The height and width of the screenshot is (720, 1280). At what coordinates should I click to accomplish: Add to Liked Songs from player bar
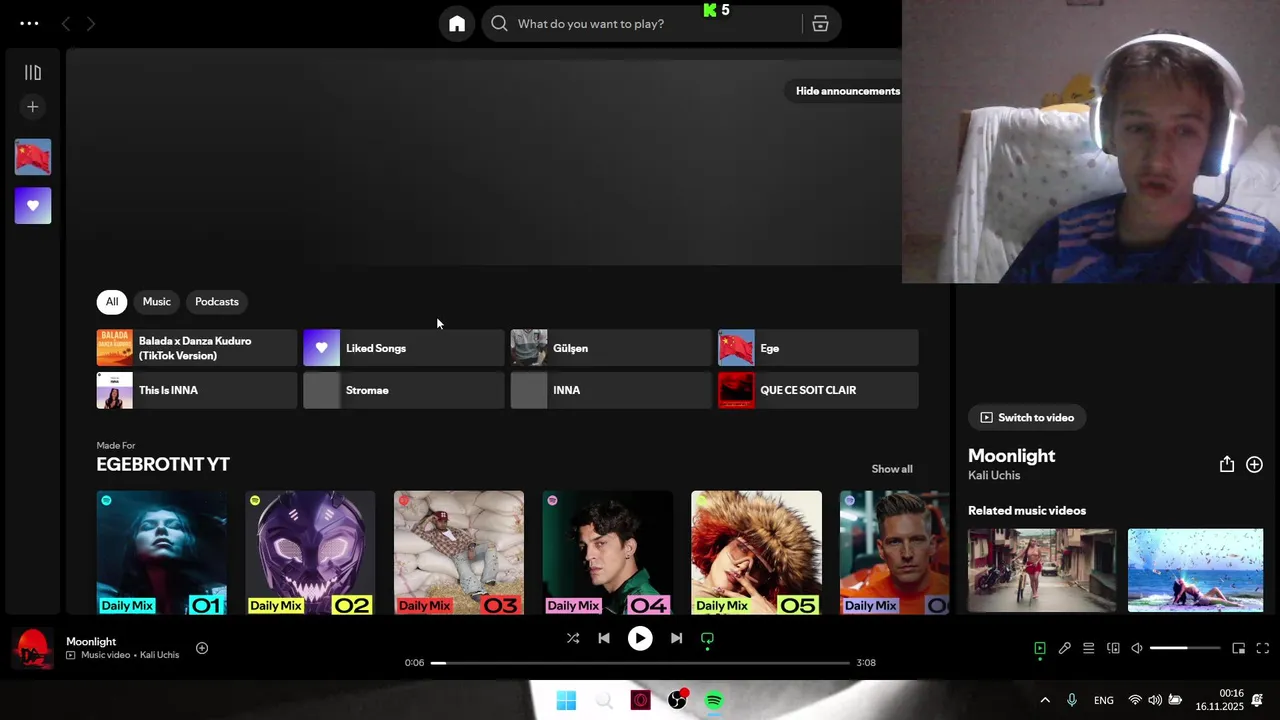point(202,648)
